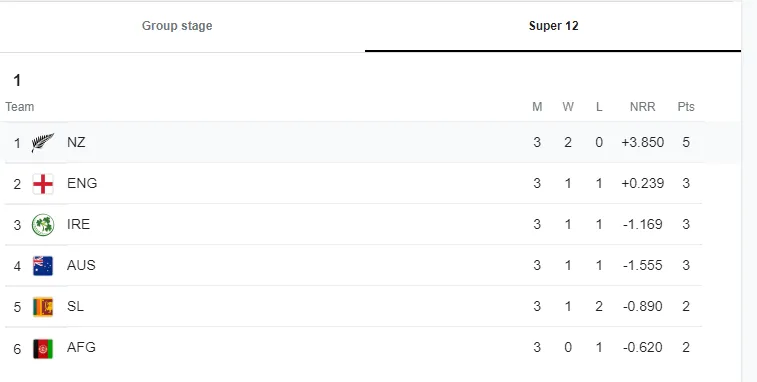The width and height of the screenshot is (757, 382).
Task: Click the Australia flag icon
Action: tap(43, 266)
